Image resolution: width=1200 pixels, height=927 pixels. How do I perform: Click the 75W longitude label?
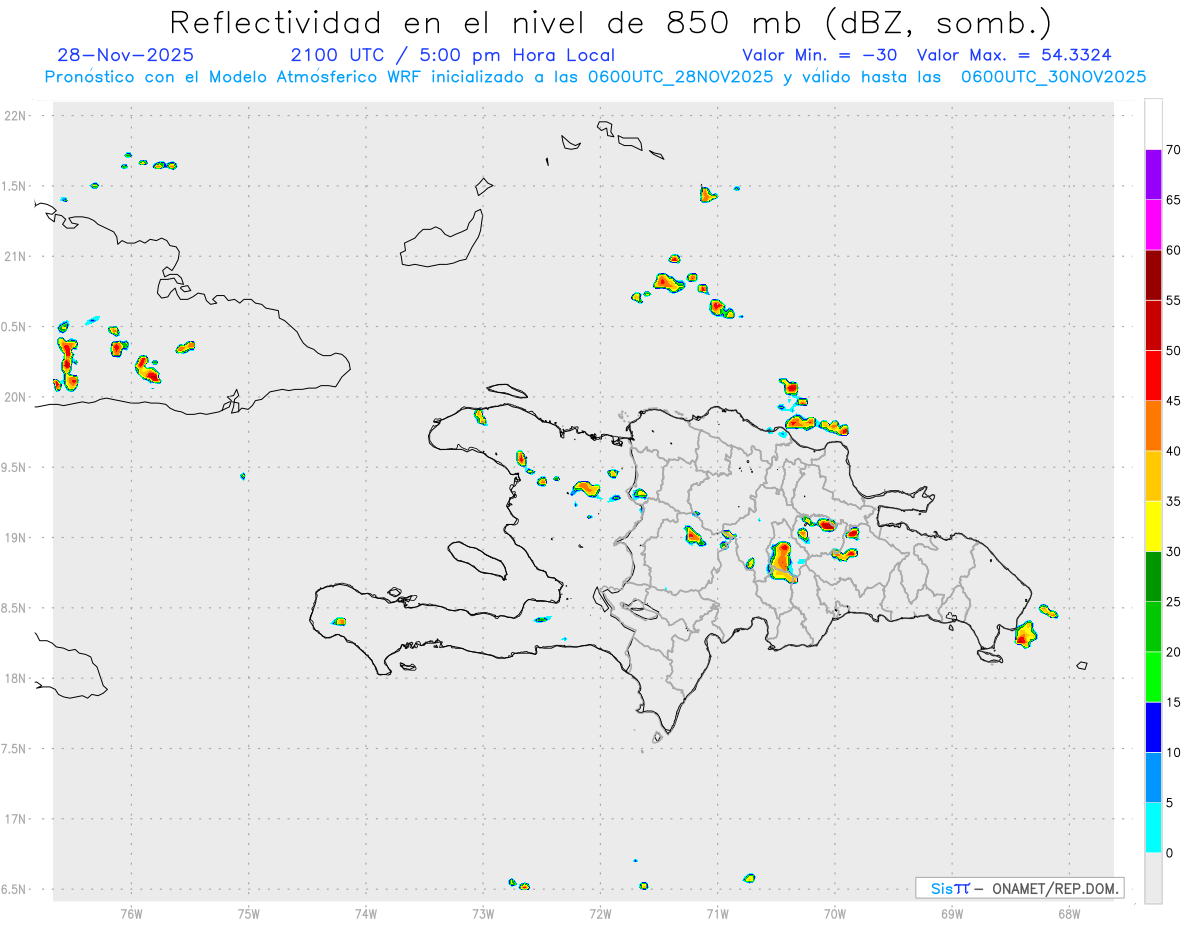[248, 913]
